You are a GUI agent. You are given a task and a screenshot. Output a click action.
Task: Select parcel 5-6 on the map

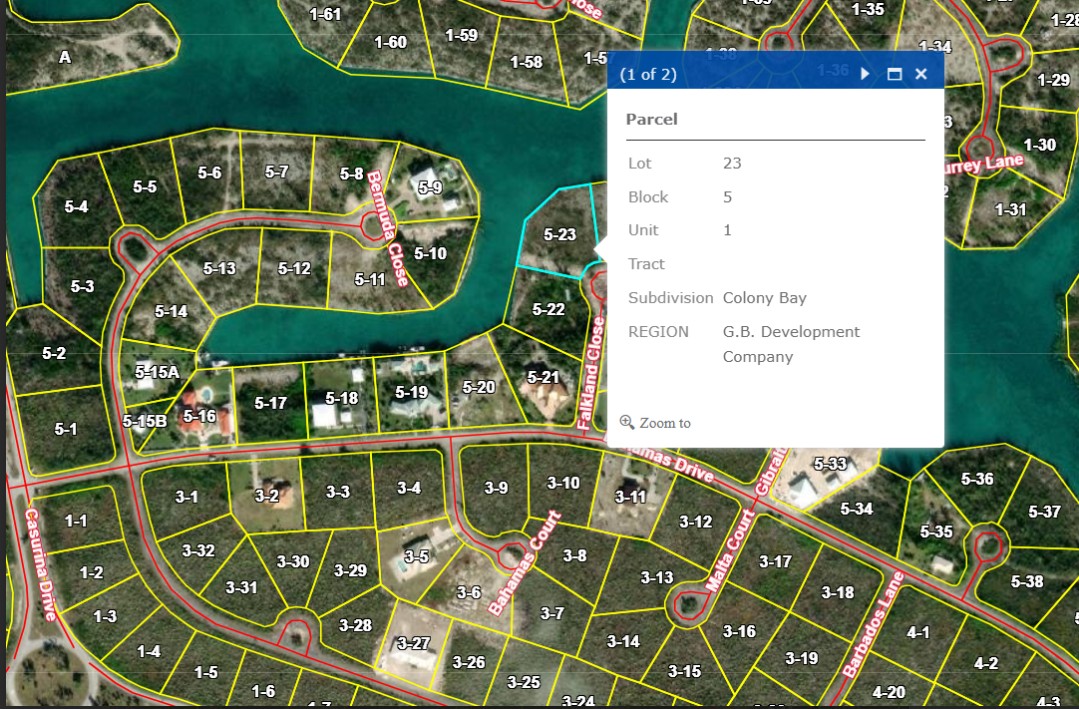[x=209, y=173]
